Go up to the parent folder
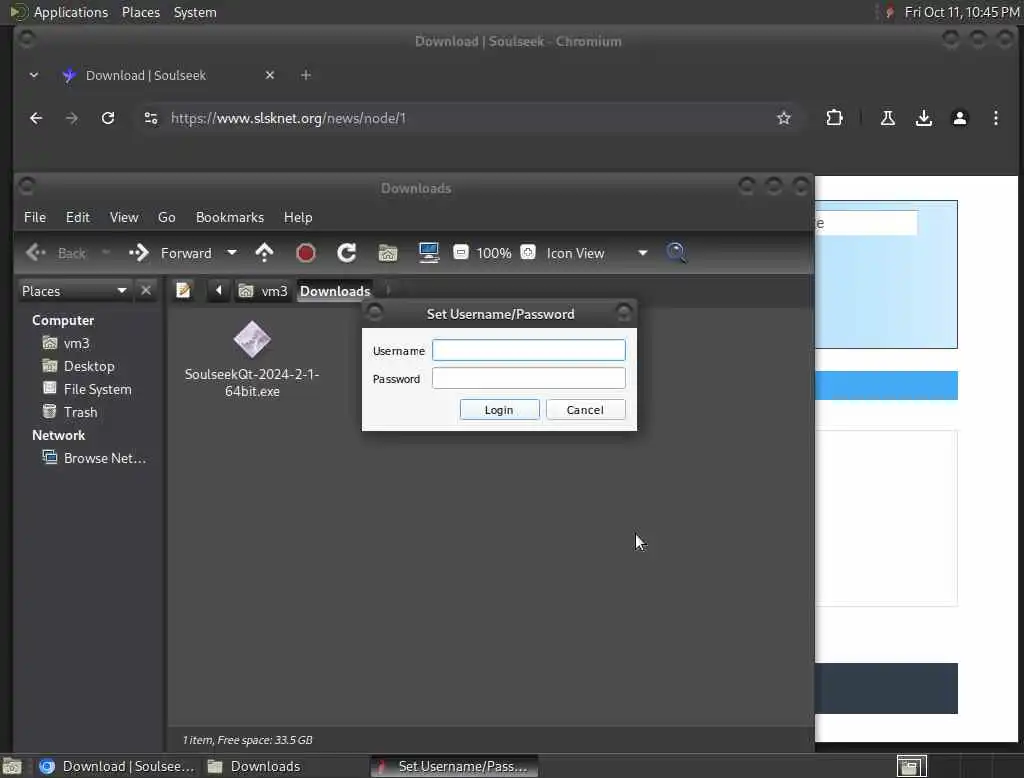The image size is (1024, 778). 264,253
